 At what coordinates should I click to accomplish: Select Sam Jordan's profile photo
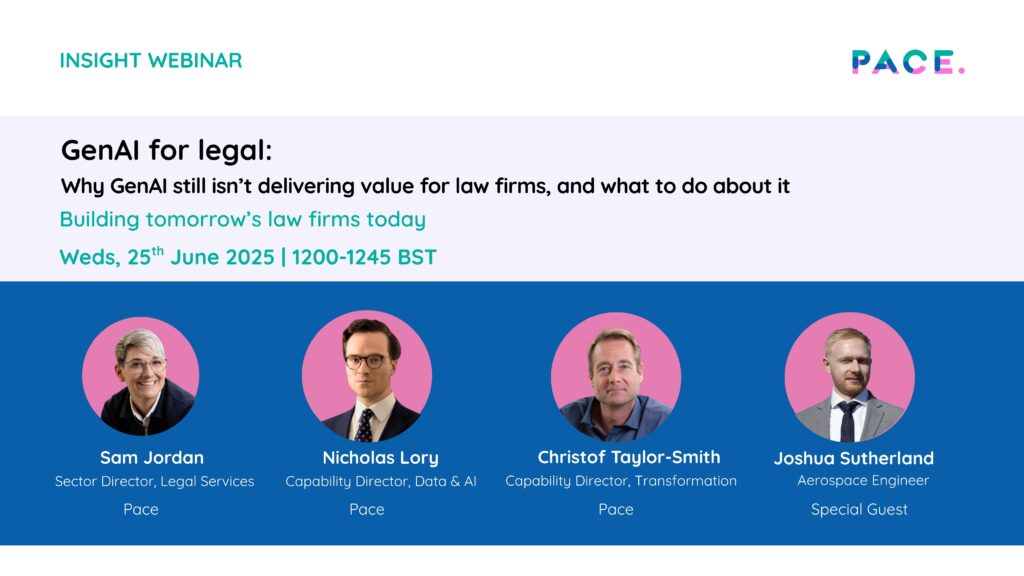140,376
